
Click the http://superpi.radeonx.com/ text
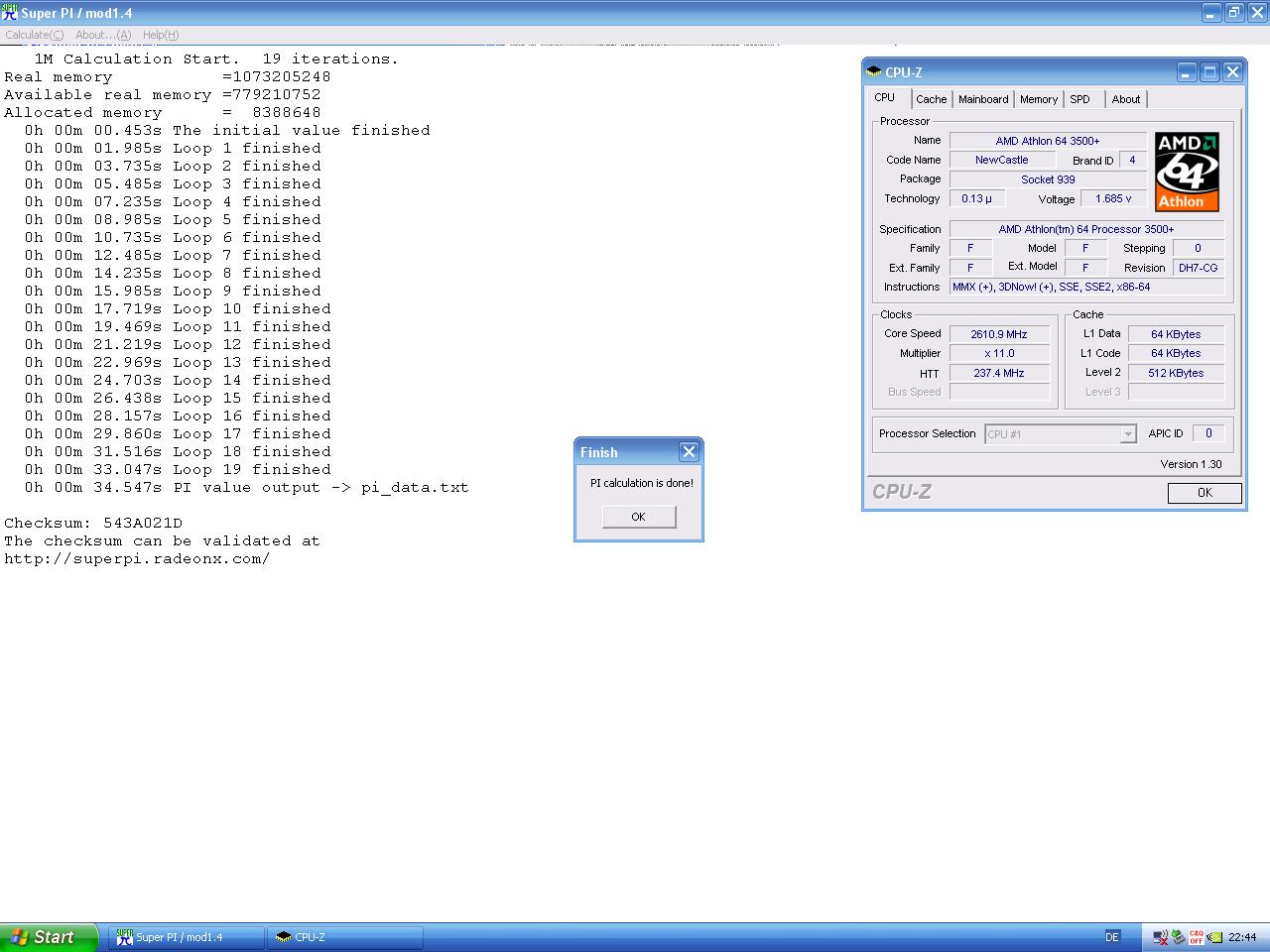137,558
